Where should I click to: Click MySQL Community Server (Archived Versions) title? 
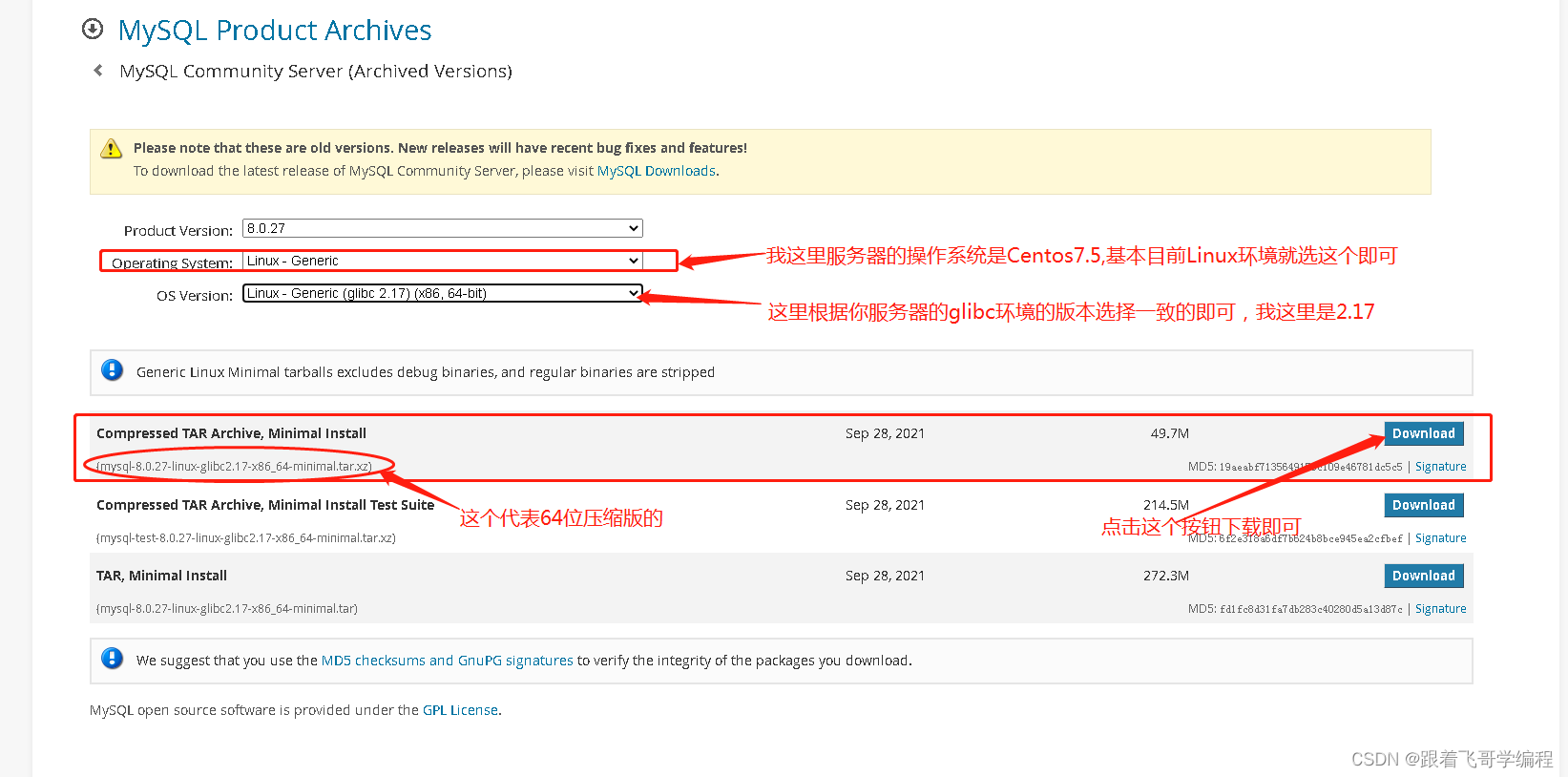point(316,72)
